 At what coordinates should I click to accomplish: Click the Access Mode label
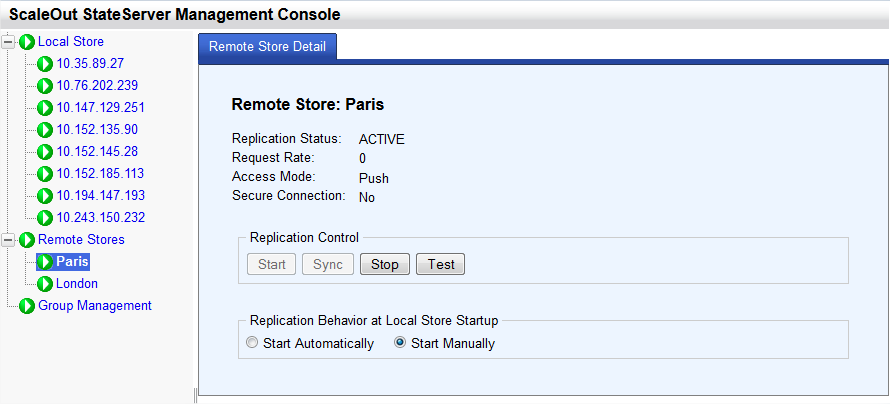pyautogui.click(x=274, y=176)
